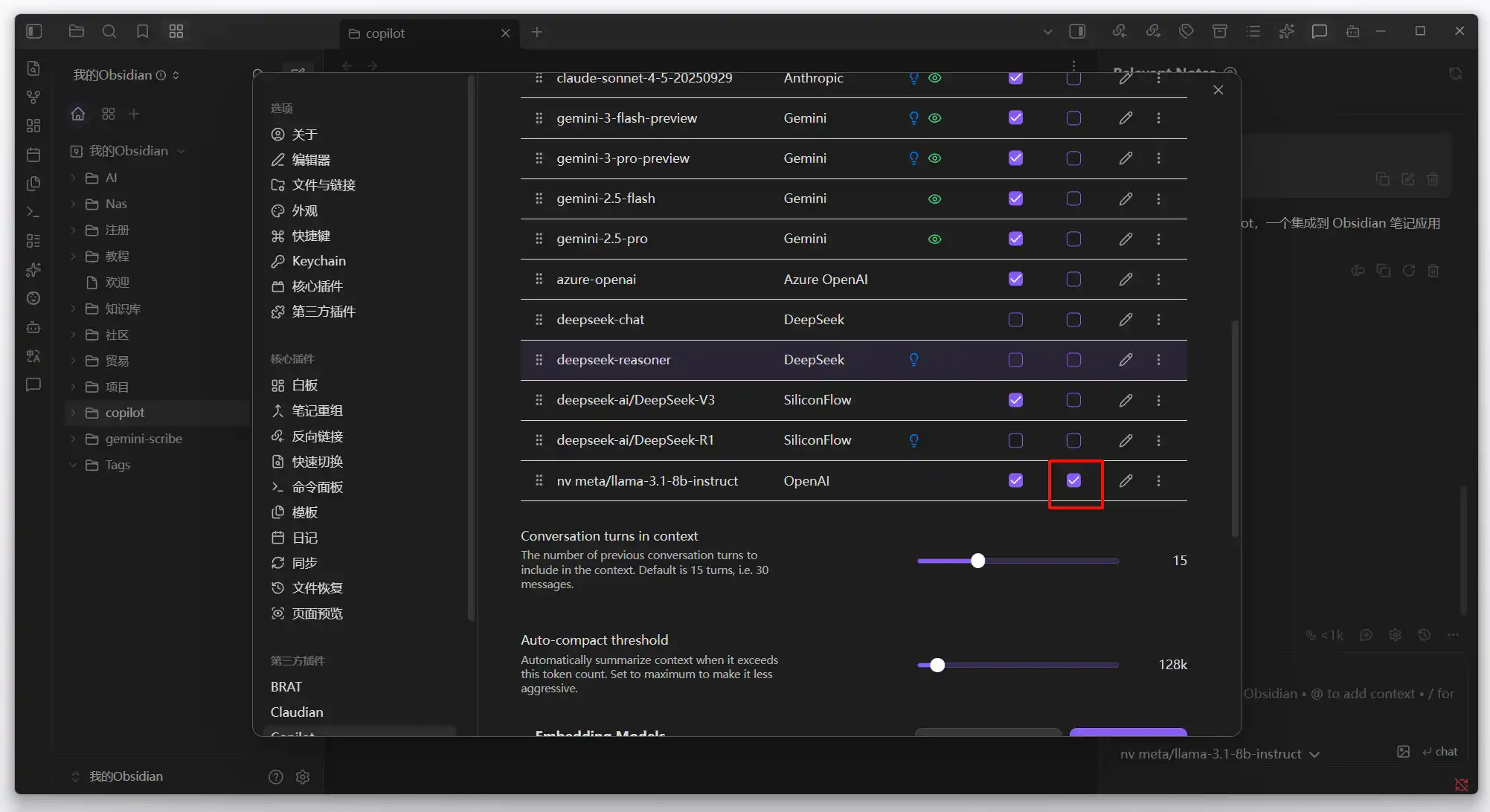Disable the deepseek-ai/DeepSeek-V3 enable checkbox
The height and width of the screenshot is (812, 1490).
[1015, 400]
